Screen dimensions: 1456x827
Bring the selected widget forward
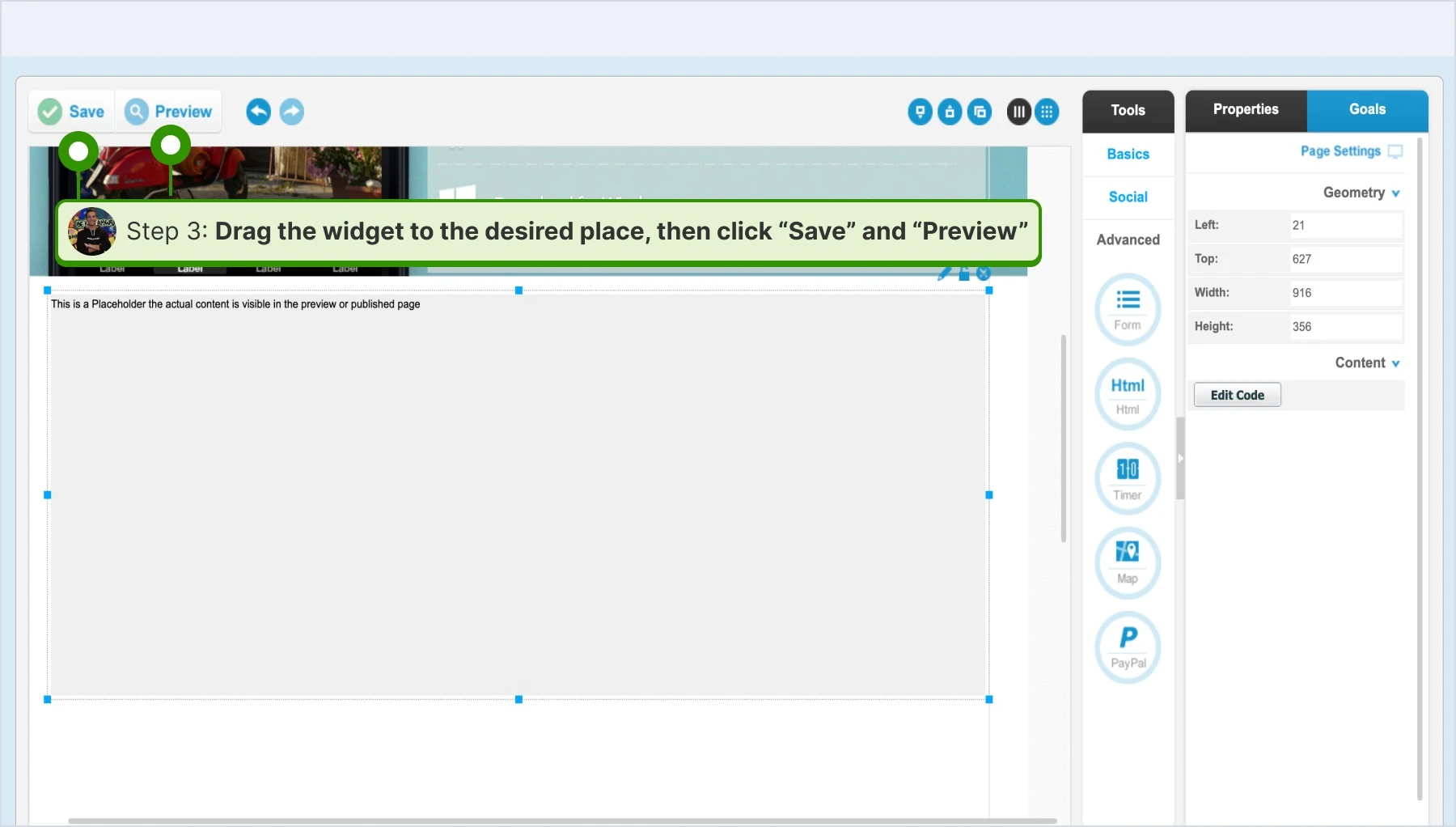950,112
